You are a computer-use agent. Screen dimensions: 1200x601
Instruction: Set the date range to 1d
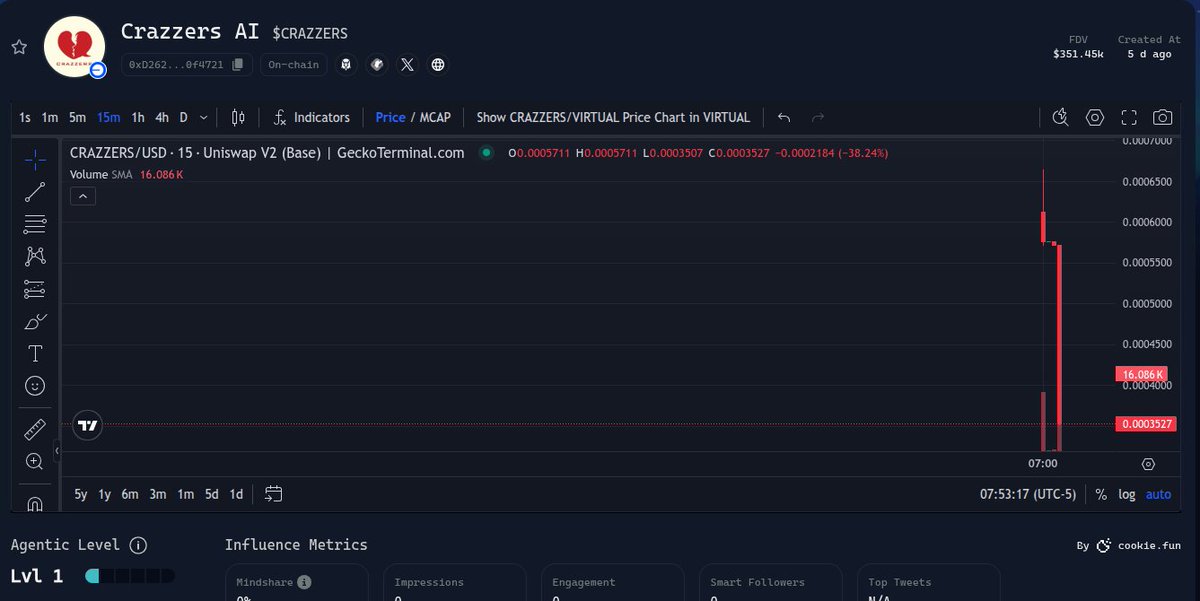[236, 494]
